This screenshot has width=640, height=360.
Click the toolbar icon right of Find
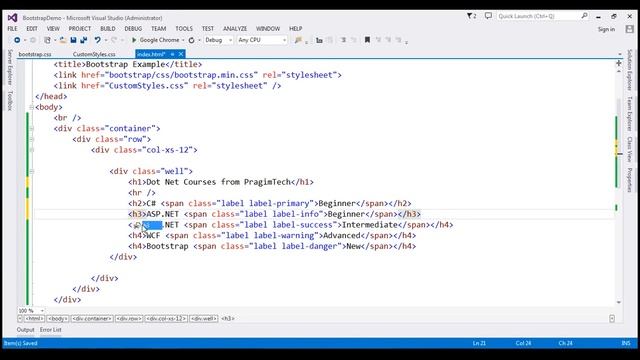319,40
